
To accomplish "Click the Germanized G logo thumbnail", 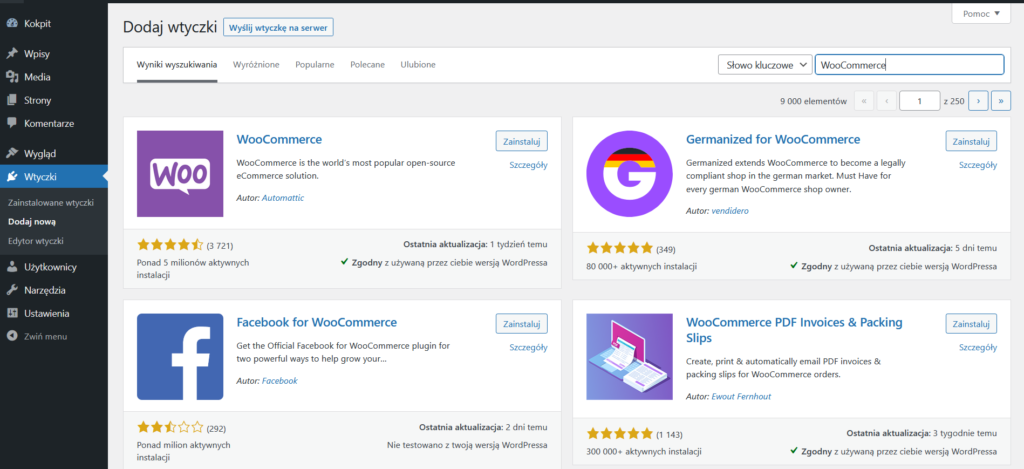I will point(630,174).
